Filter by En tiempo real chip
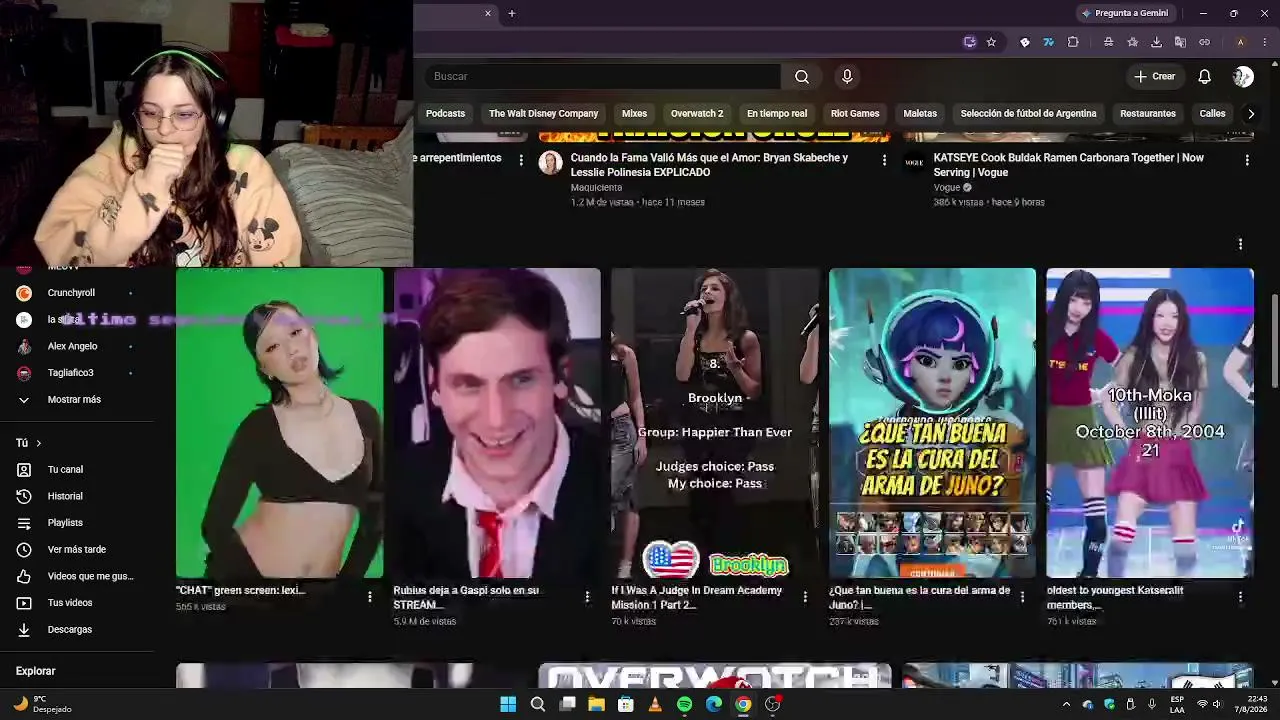The width and height of the screenshot is (1280, 720). coord(777,114)
